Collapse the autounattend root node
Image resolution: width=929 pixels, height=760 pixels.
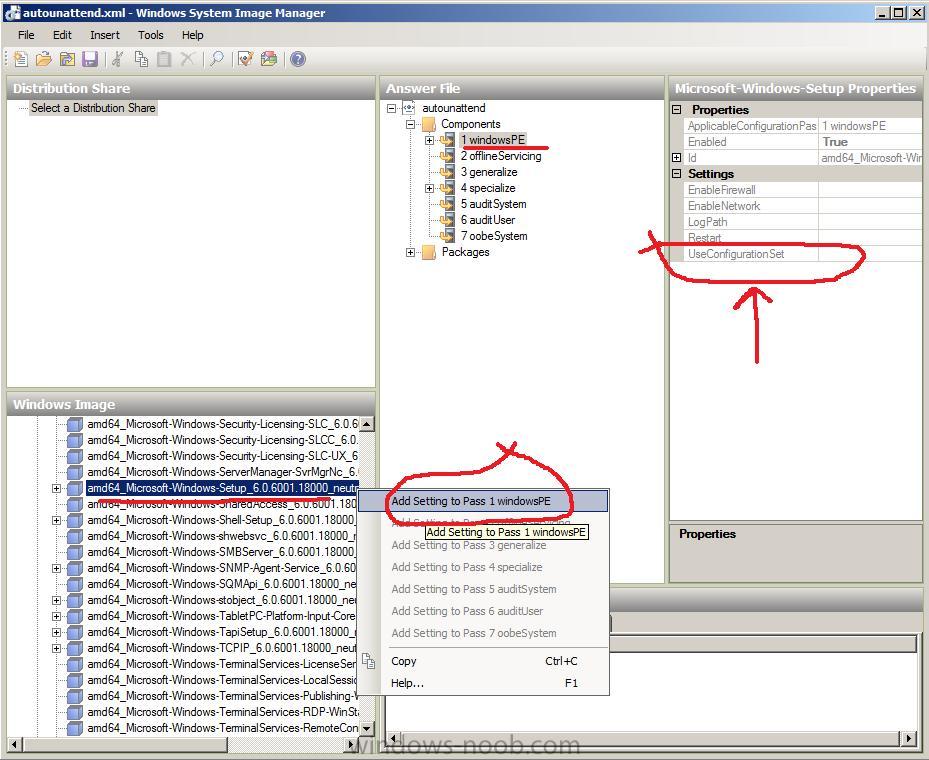pos(391,108)
